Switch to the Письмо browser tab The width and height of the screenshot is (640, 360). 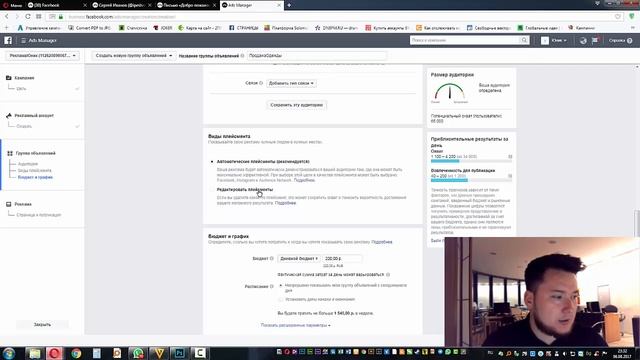pos(187,5)
